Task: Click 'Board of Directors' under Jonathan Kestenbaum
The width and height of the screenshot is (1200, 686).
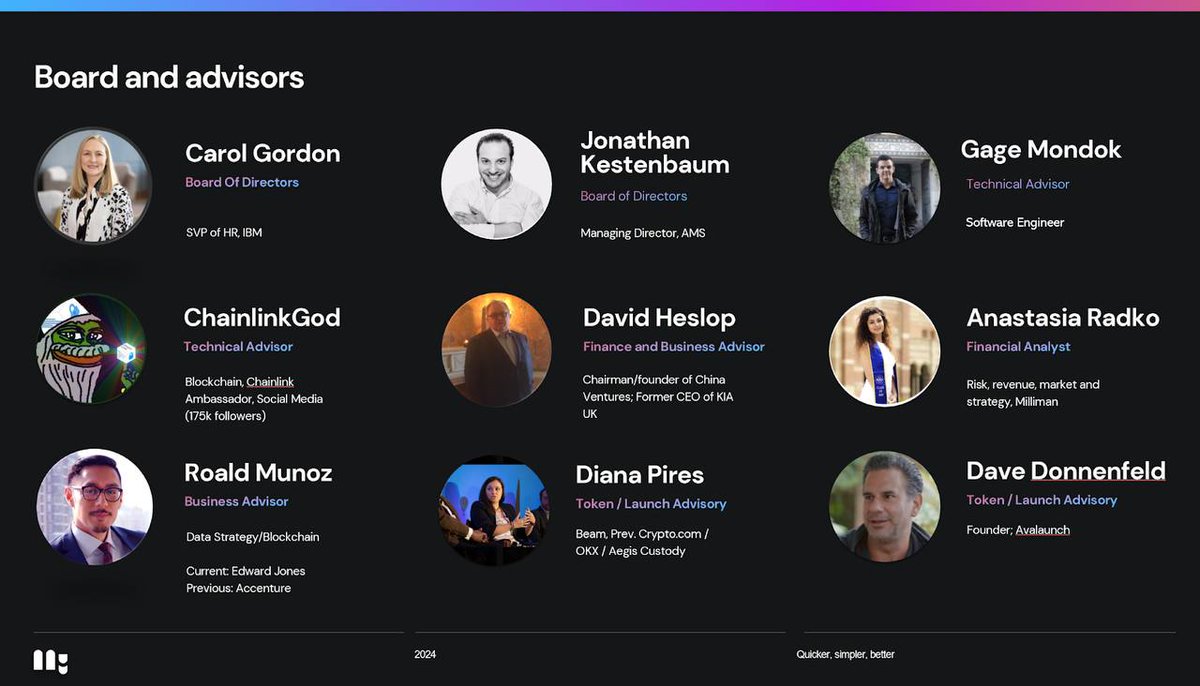Action: tap(634, 196)
